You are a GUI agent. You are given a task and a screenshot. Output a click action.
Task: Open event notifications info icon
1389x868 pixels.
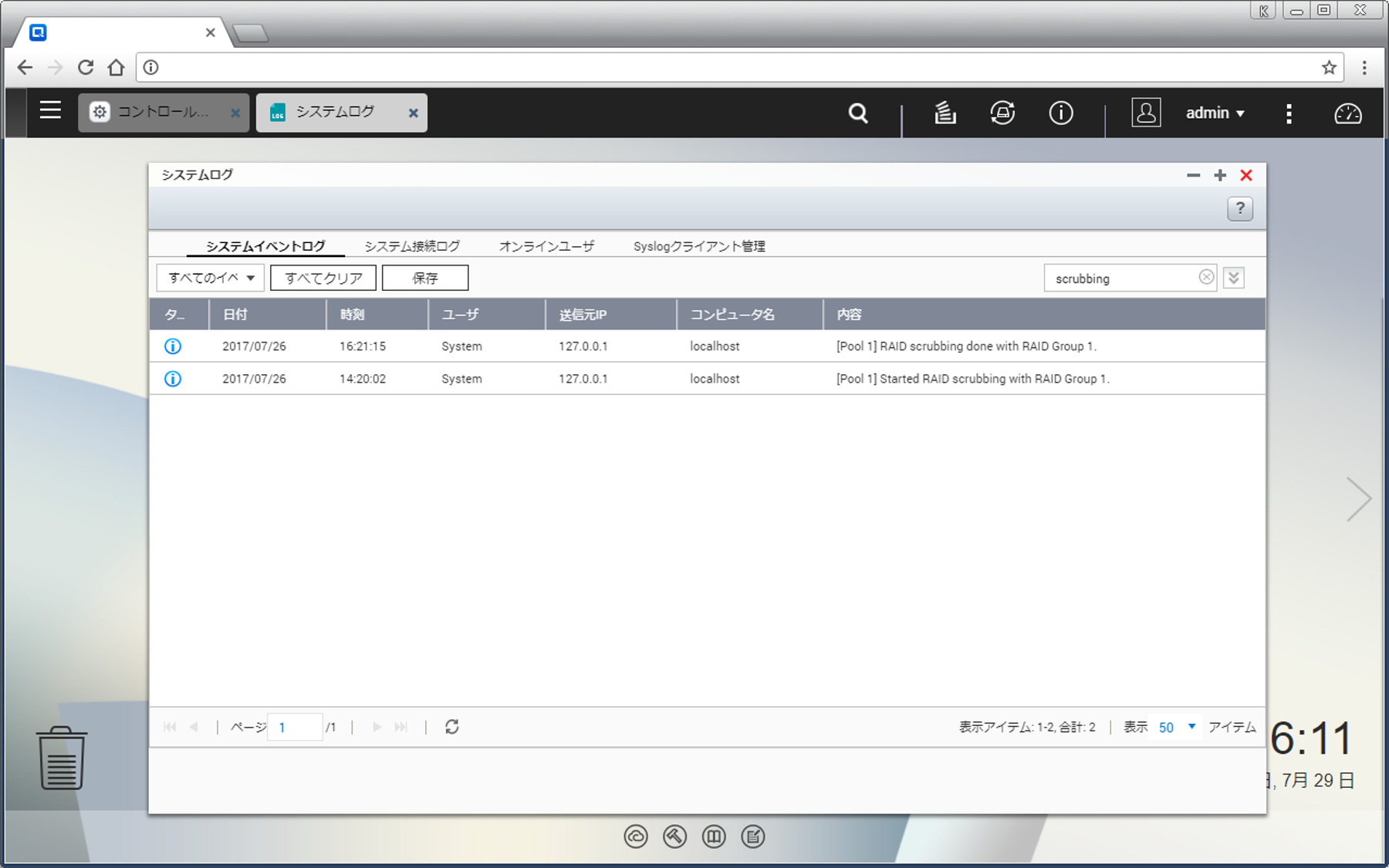1061,113
